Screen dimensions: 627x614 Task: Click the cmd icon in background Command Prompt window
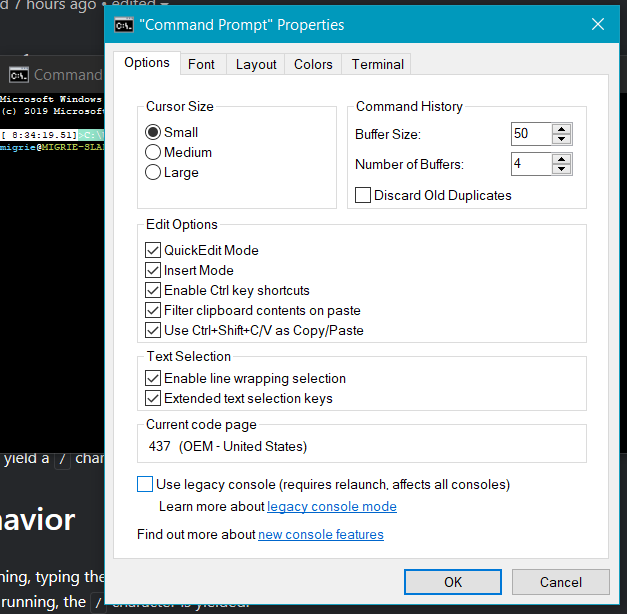[x=19, y=75]
